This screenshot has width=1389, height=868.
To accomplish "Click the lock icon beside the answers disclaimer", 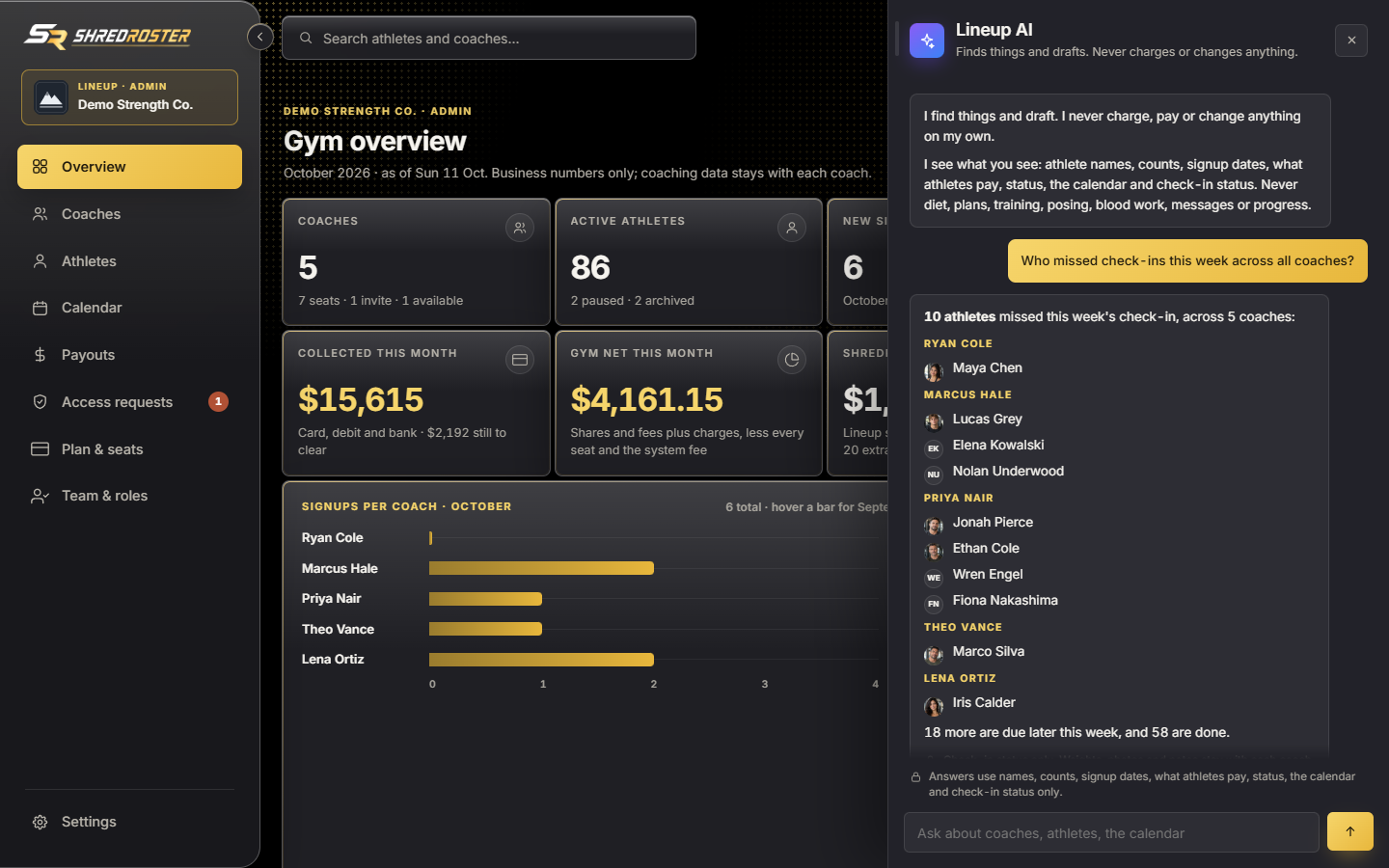I will [x=915, y=777].
